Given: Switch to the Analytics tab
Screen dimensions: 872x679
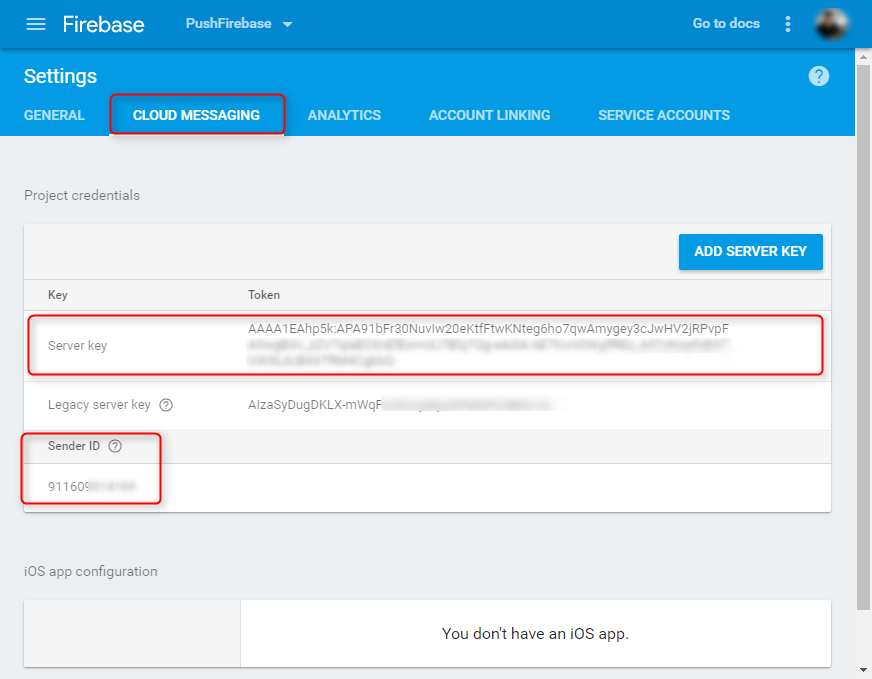Looking at the screenshot, I should 344,115.
